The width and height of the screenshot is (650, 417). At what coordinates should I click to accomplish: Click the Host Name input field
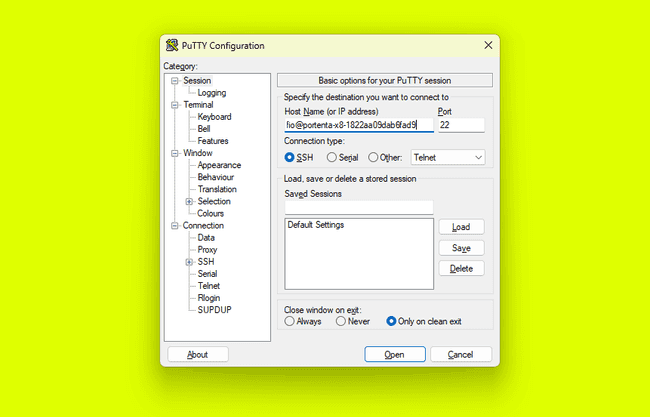(359, 125)
